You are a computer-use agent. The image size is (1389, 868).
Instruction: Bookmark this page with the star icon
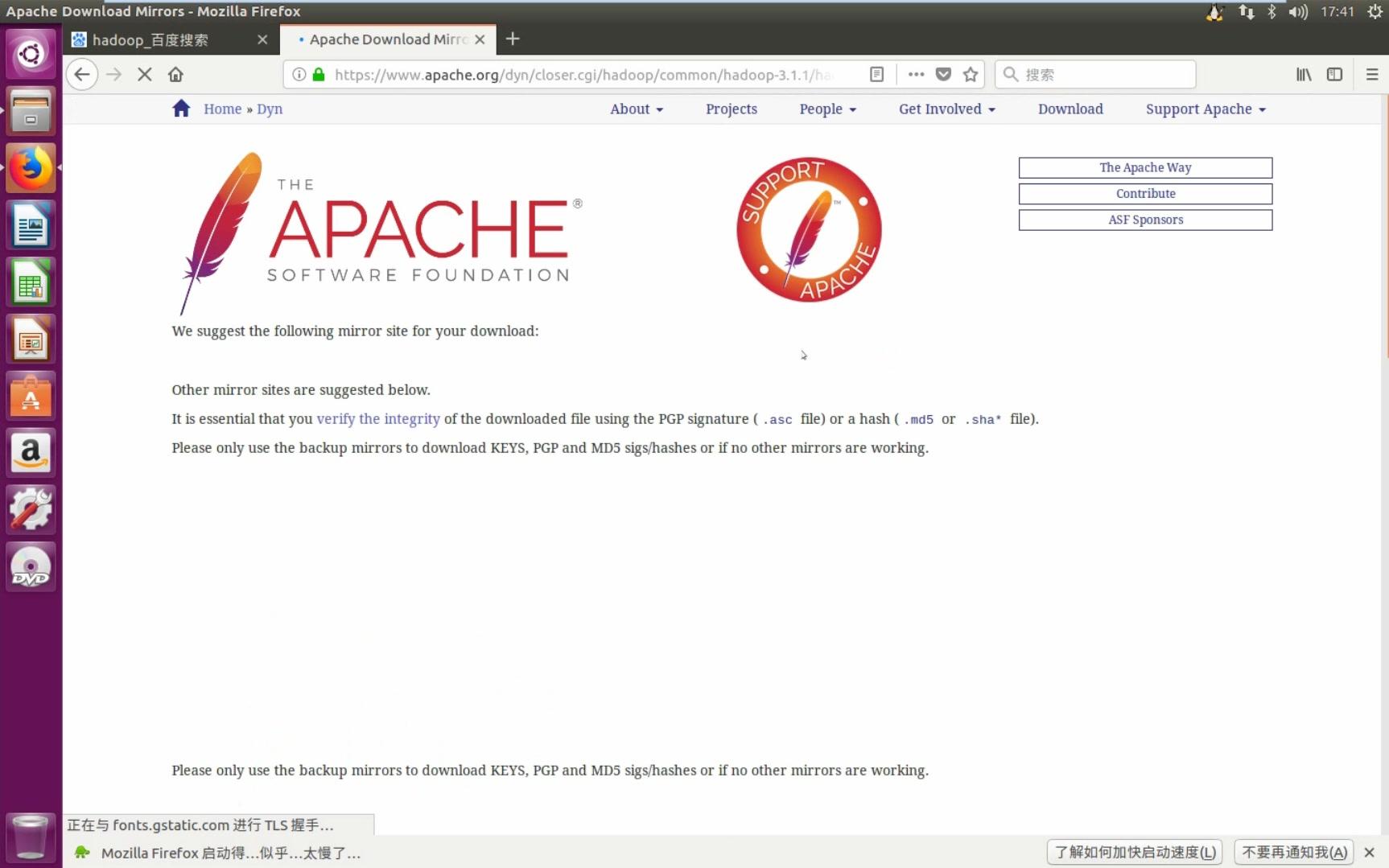point(970,74)
